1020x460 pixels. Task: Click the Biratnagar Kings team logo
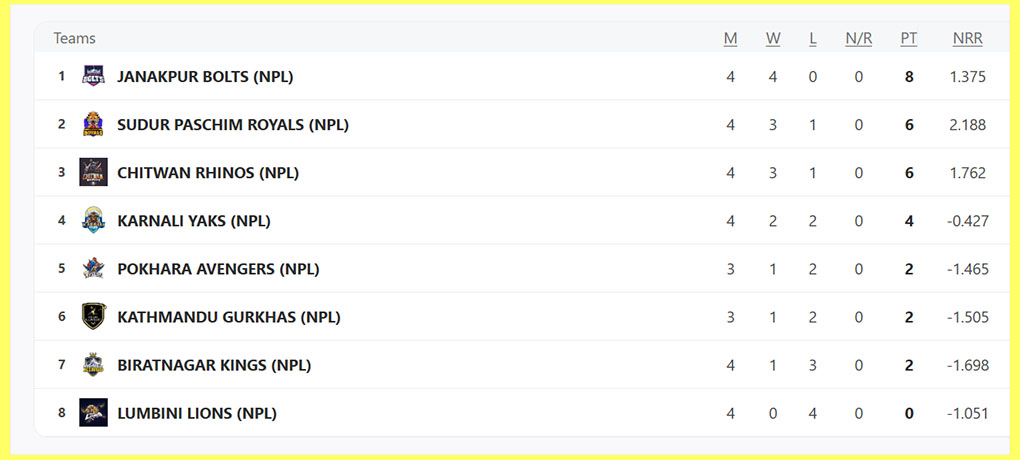(93, 364)
